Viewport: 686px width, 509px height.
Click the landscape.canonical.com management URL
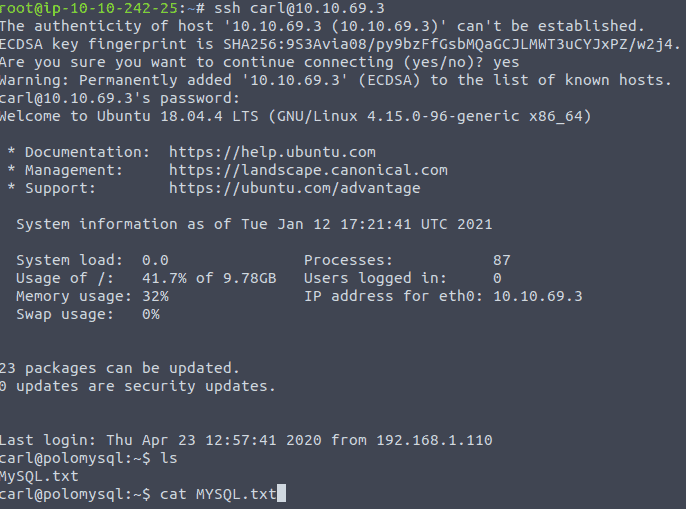pos(308,170)
